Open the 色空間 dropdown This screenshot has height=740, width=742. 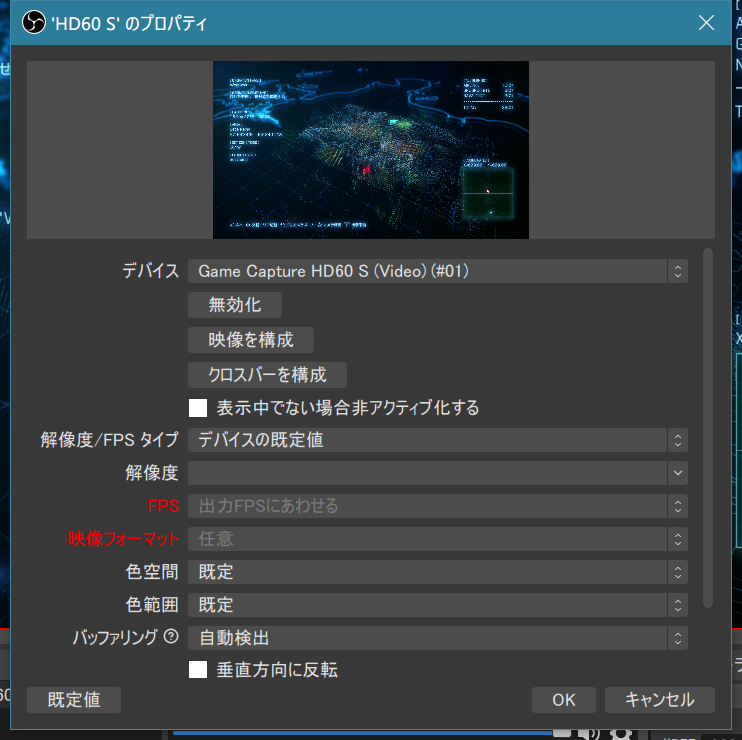click(438, 572)
